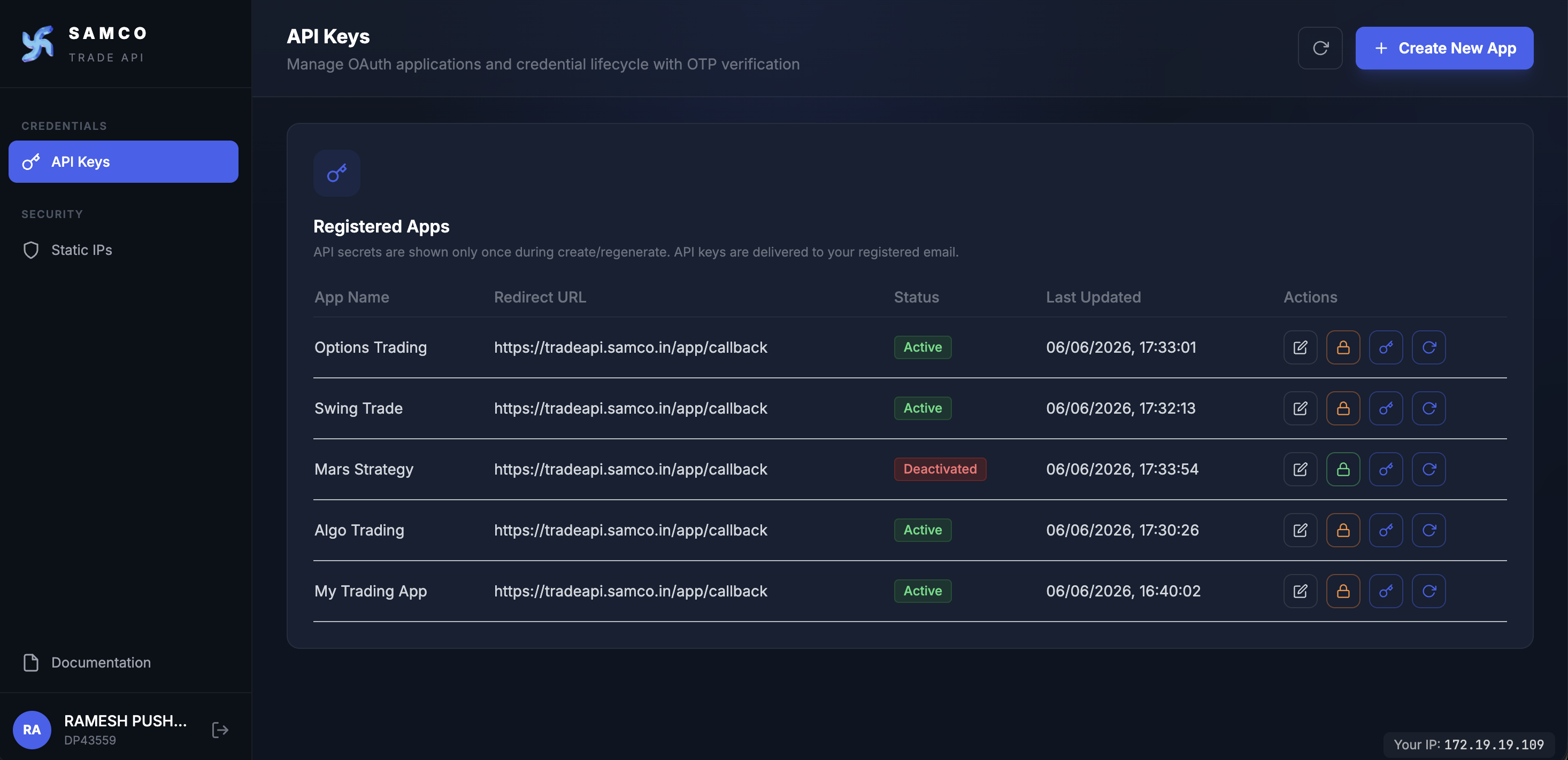
Task: Open key action for Algo Trading
Action: [1386, 530]
